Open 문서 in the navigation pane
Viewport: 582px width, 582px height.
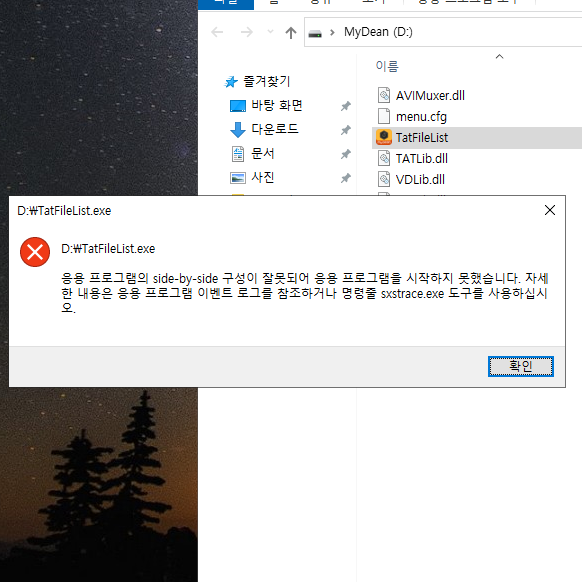click(x=262, y=153)
